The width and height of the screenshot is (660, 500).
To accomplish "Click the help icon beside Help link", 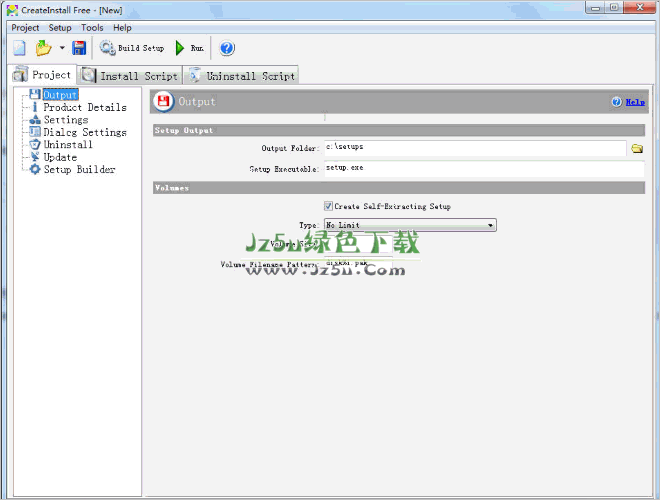I will (617, 102).
